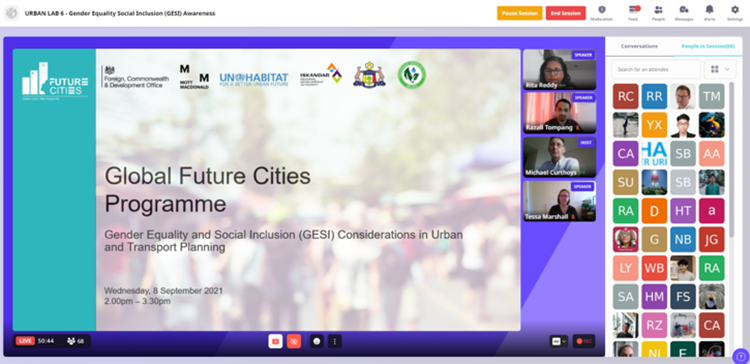Click the End Session button

point(565,13)
